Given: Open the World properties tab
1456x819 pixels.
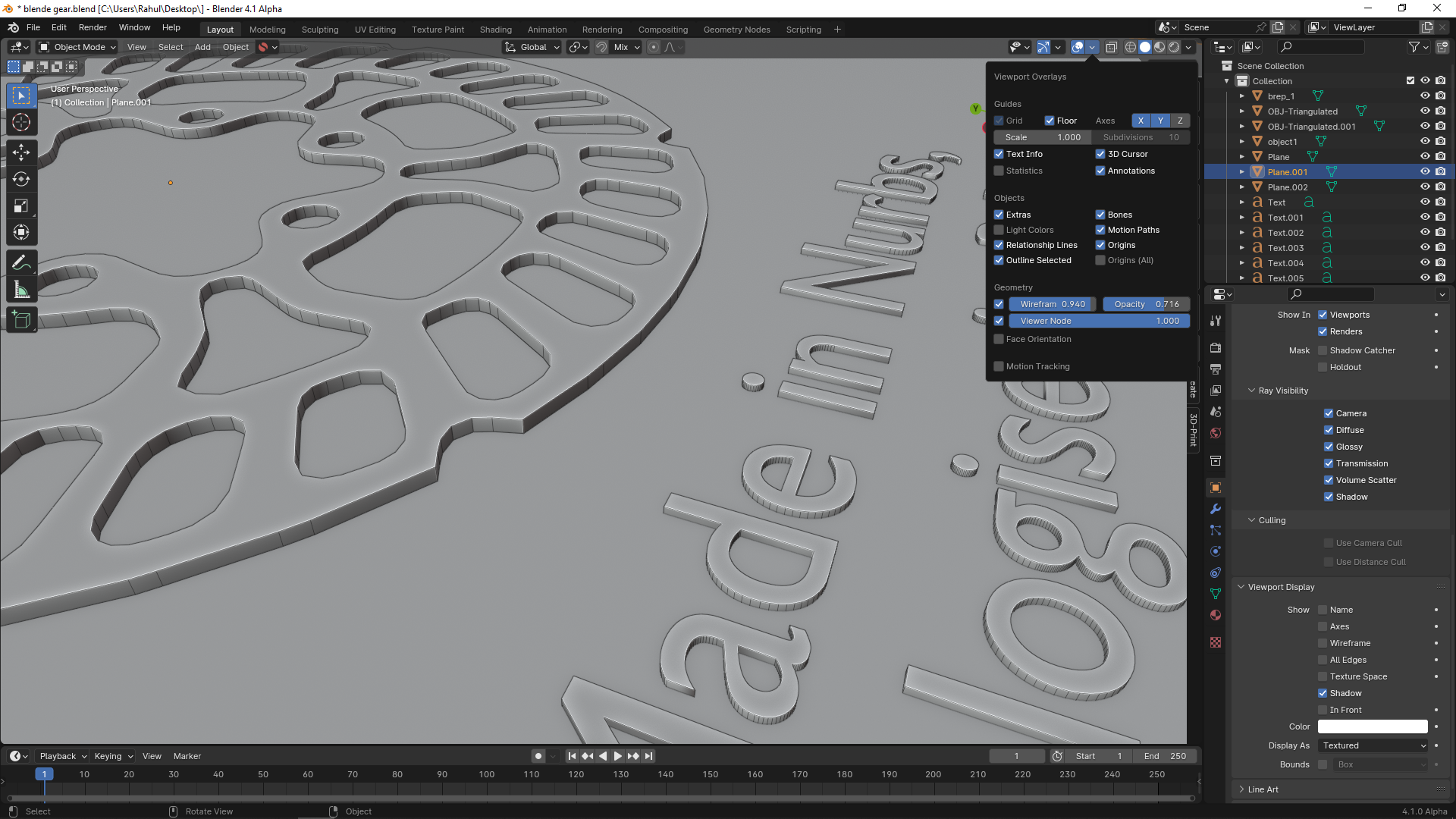Looking at the screenshot, I should click(1216, 433).
